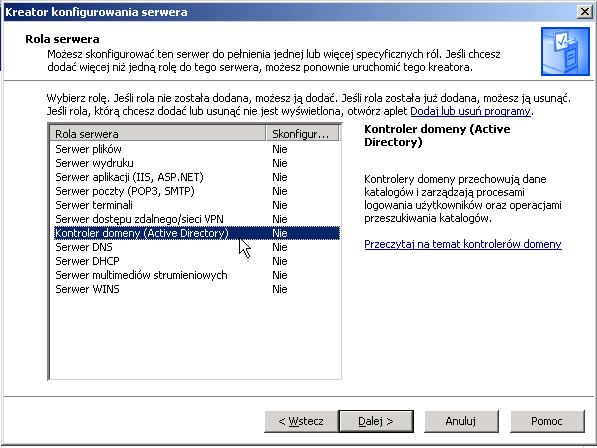Viewport: 597px width, 448px height.
Task: Select Serwer wydruku in the list
Action: pyautogui.click(x=195, y=163)
